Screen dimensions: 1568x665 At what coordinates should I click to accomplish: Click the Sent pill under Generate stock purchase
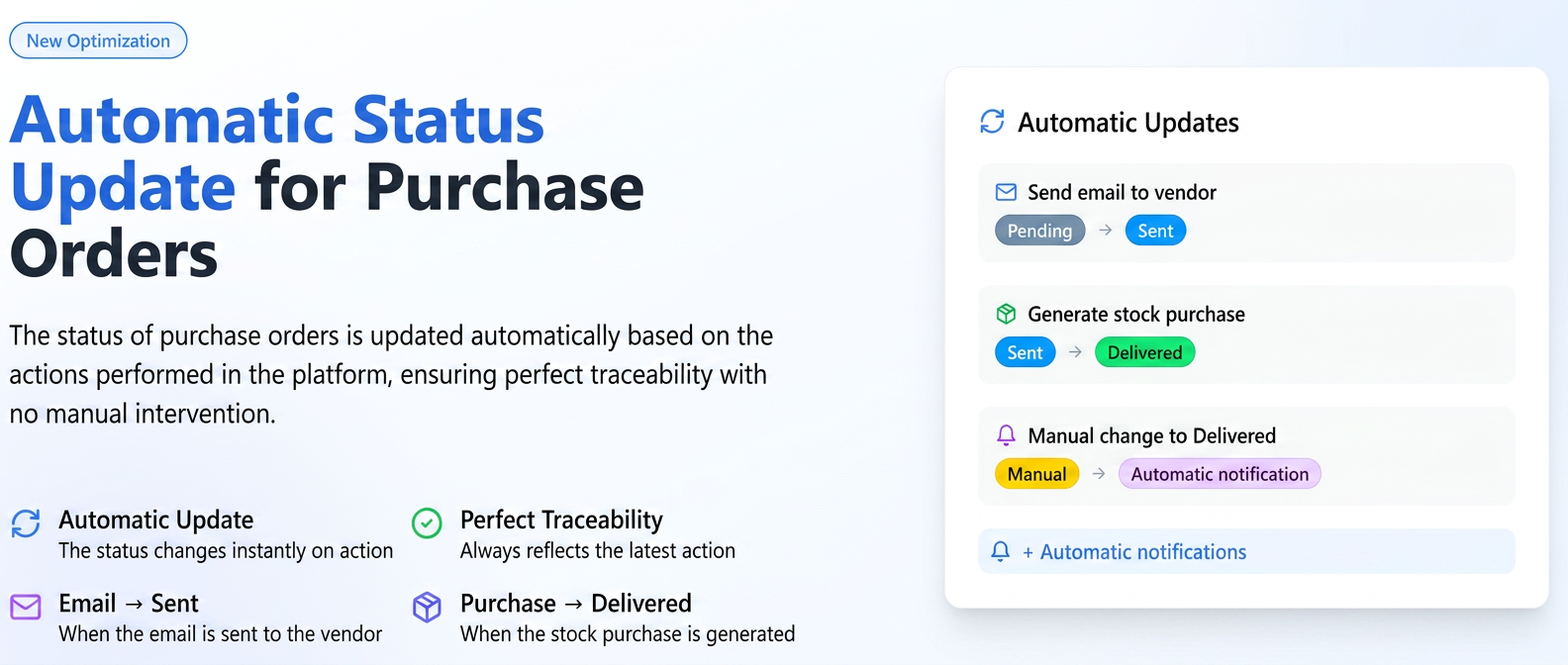tap(1025, 352)
